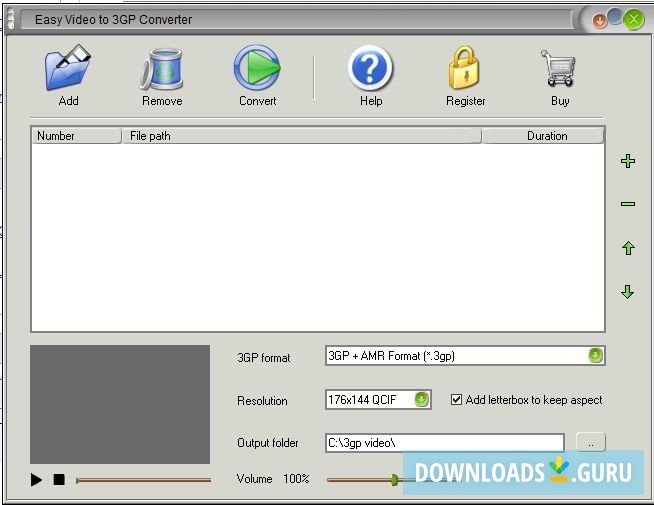
Task: Close the window with green X button
Action: (634, 20)
